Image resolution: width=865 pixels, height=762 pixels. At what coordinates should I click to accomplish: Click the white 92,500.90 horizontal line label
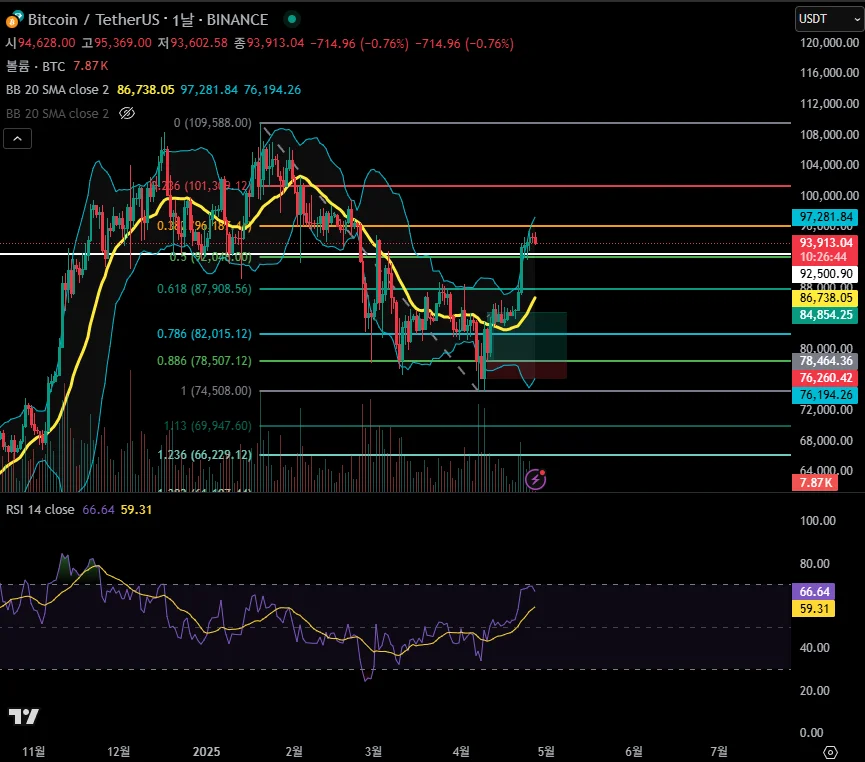(825, 274)
